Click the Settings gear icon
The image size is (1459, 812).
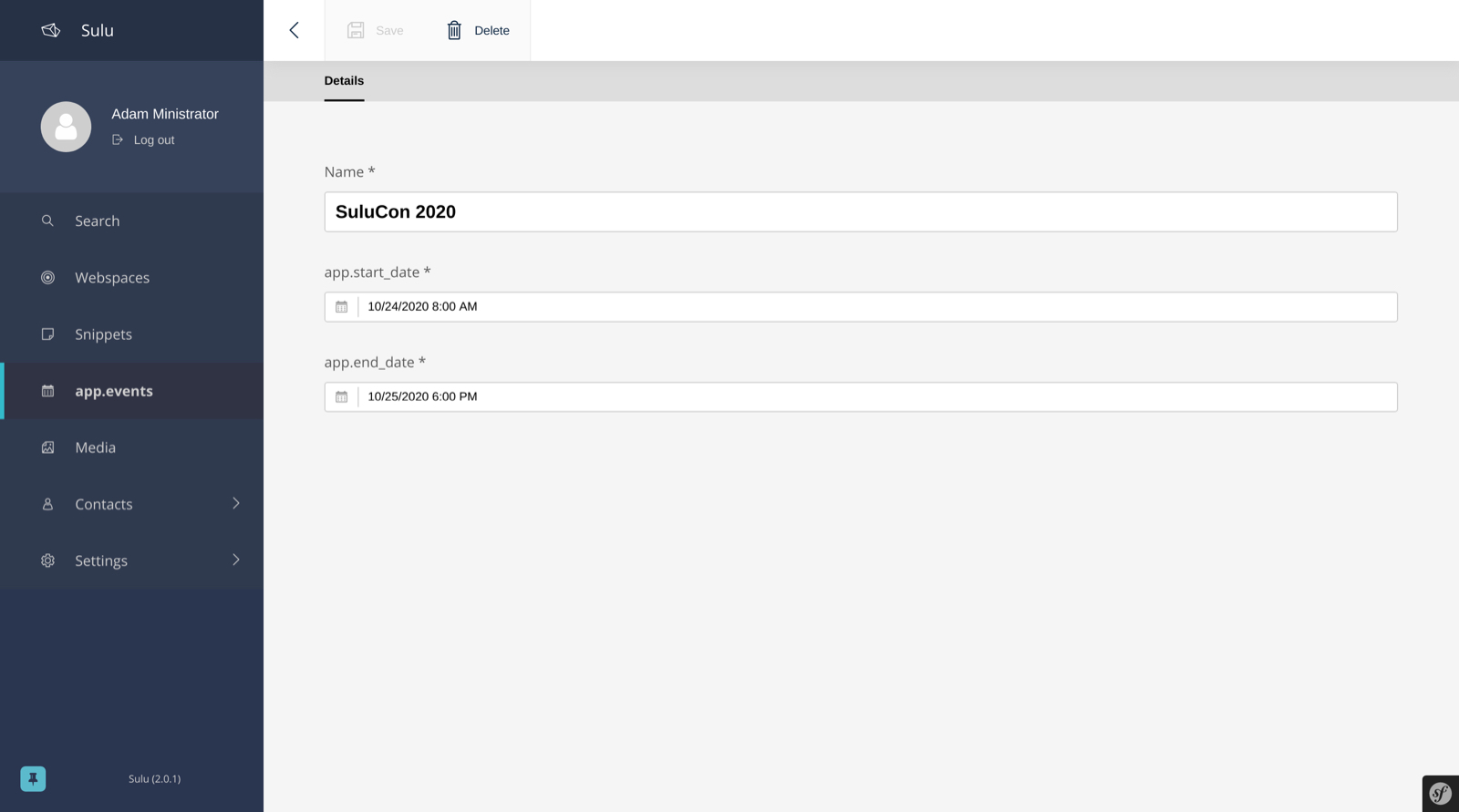click(x=47, y=560)
